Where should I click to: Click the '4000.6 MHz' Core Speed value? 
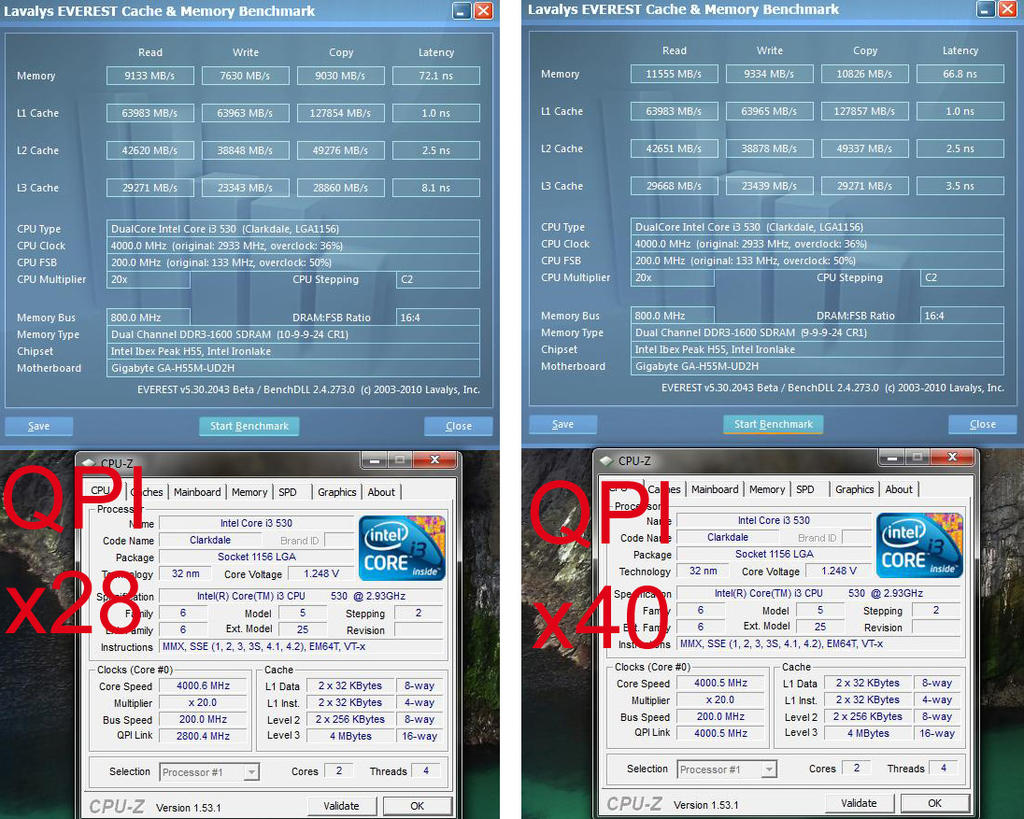(x=203, y=686)
